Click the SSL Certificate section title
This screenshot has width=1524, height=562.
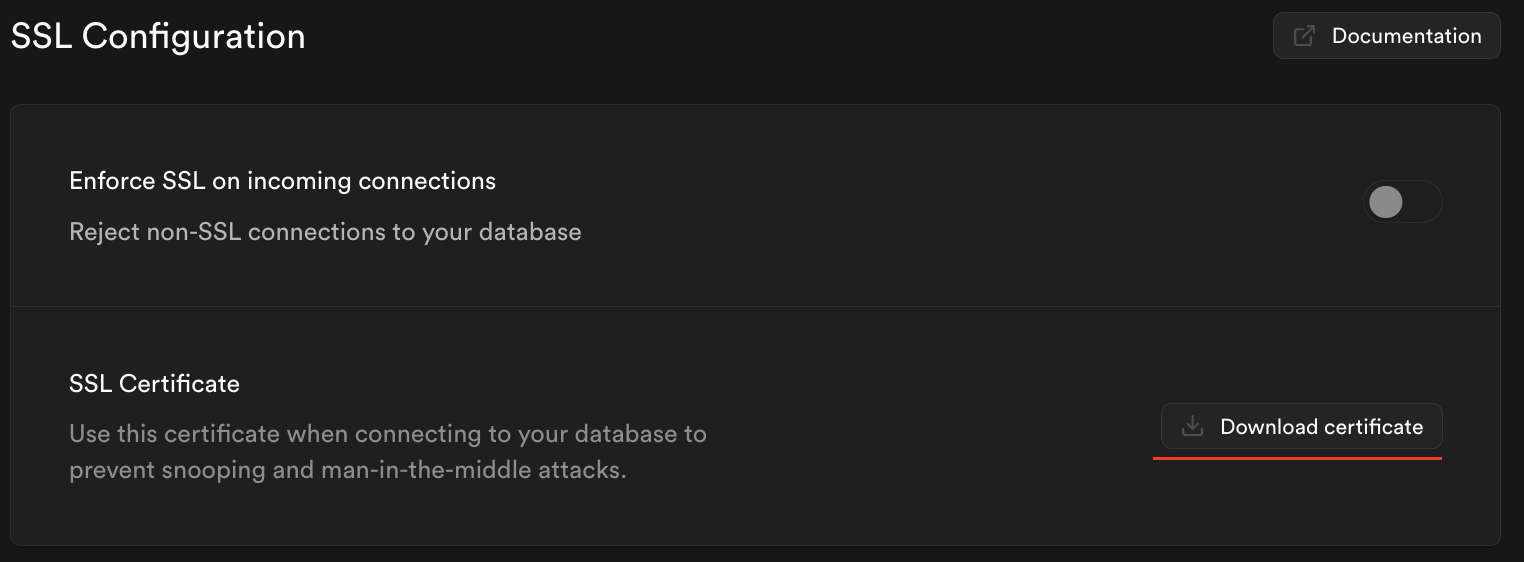pyautogui.click(x=155, y=383)
